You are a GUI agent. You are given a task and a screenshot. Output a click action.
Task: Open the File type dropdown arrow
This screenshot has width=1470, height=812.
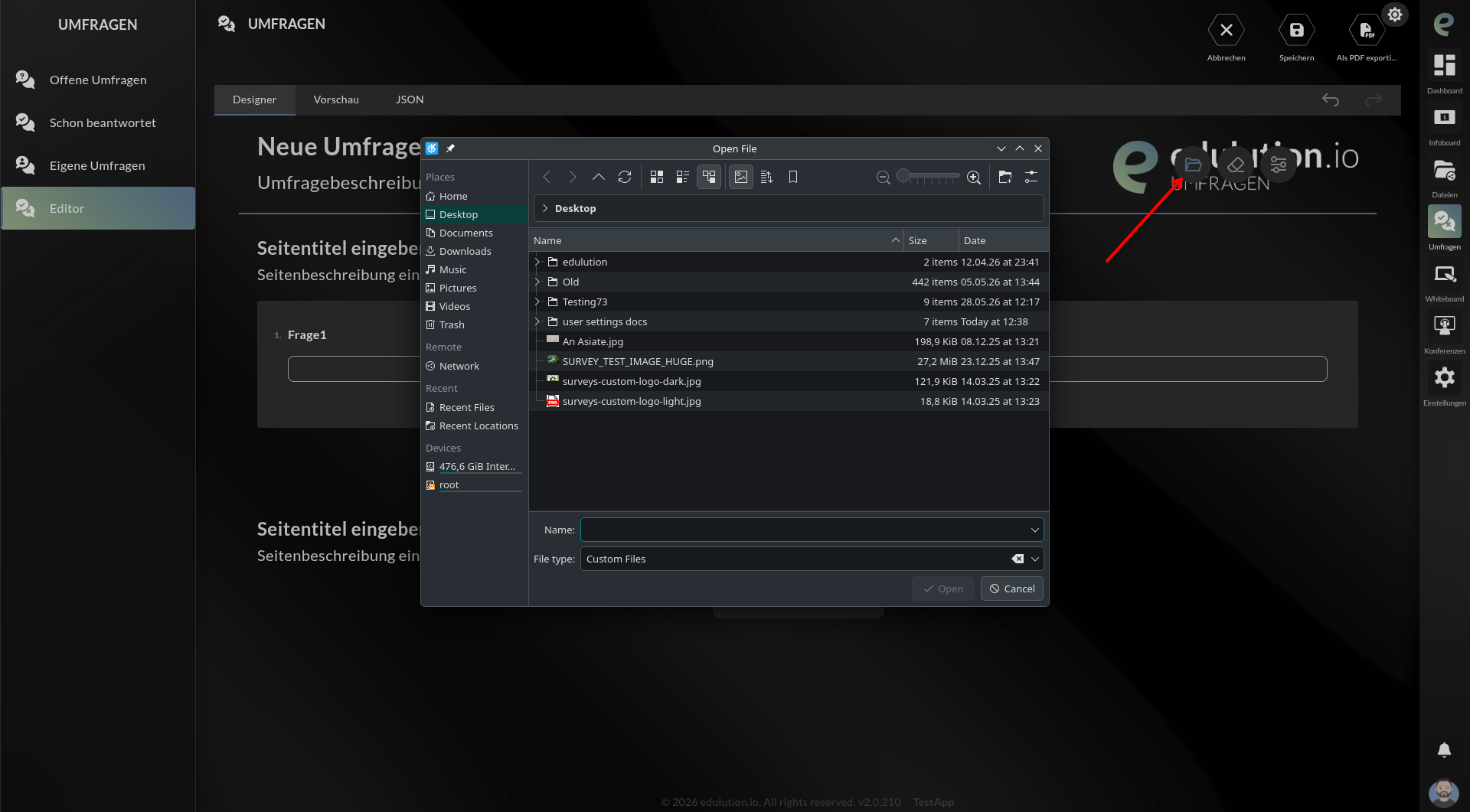click(1035, 559)
